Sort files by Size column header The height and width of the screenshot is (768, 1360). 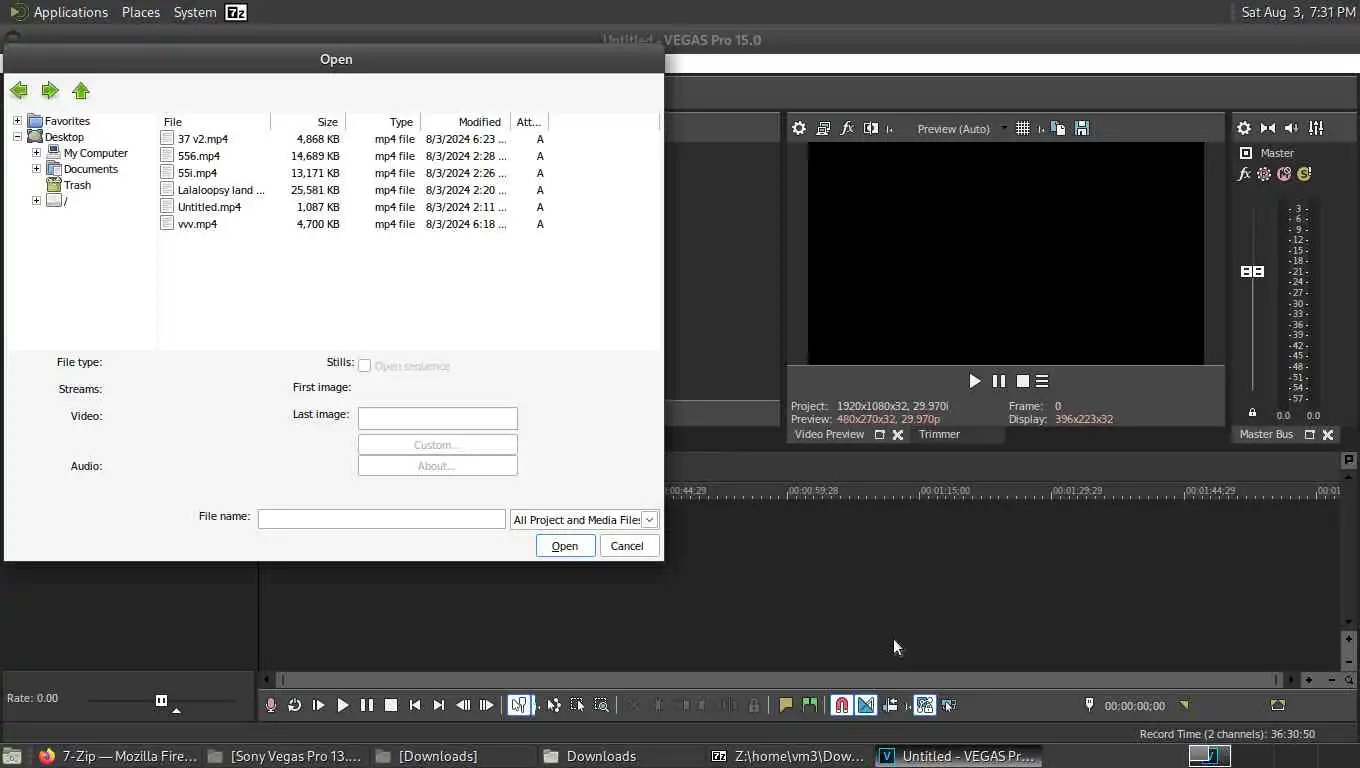308,122
